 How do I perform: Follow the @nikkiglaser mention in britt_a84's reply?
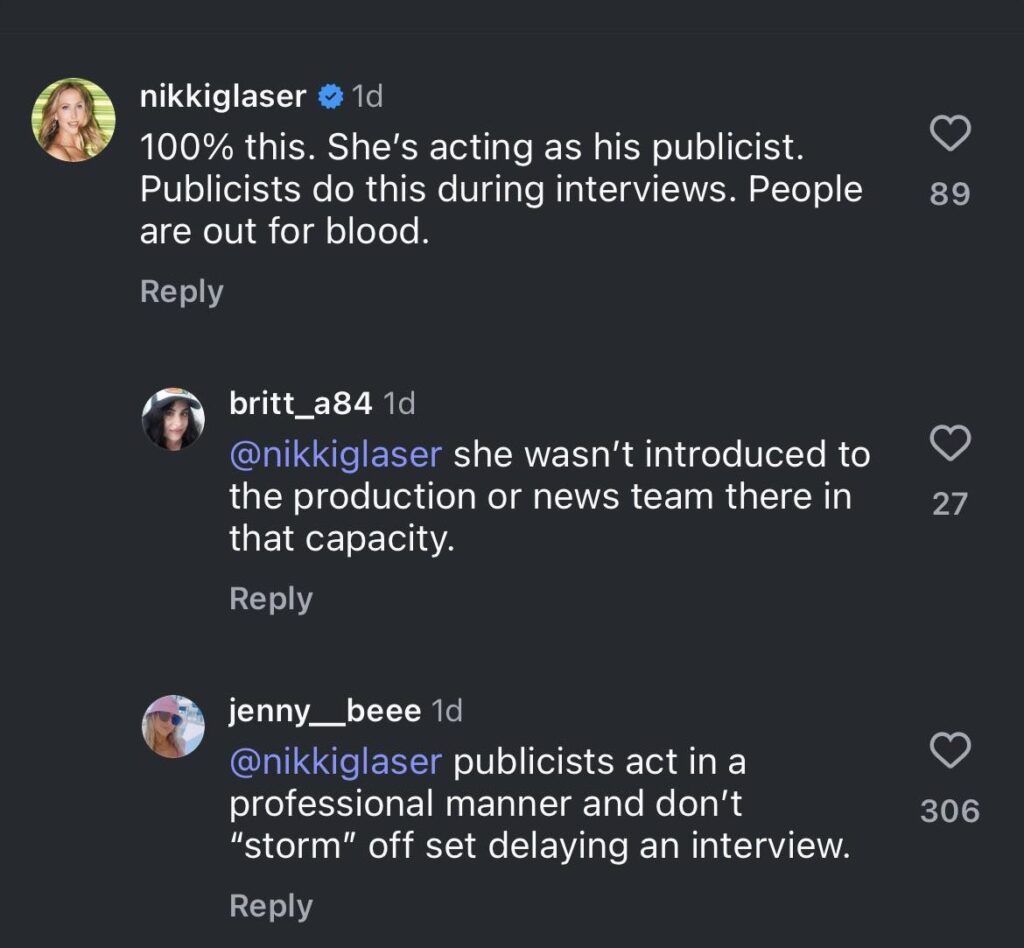pyautogui.click(x=335, y=454)
